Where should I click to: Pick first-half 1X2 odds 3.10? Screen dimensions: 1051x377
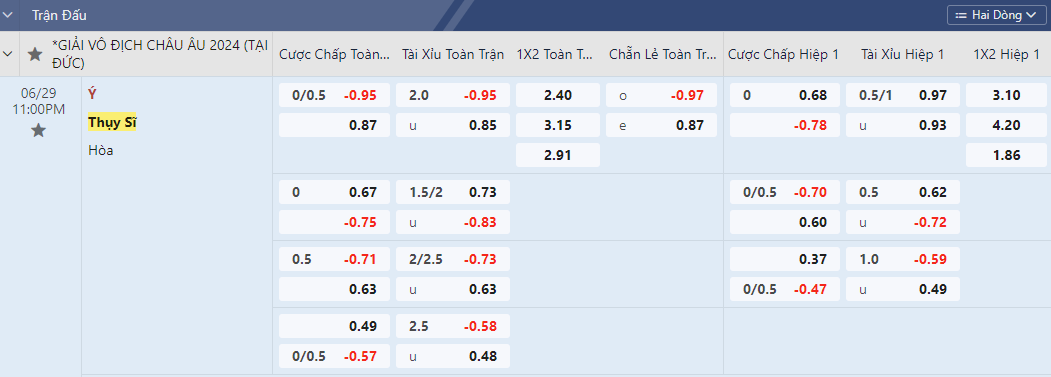click(x=1007, y=95)
